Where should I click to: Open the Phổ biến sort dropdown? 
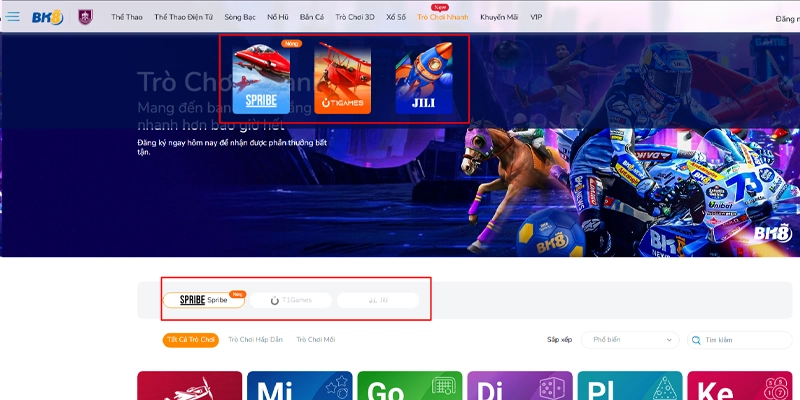click(x=630, y=340)
